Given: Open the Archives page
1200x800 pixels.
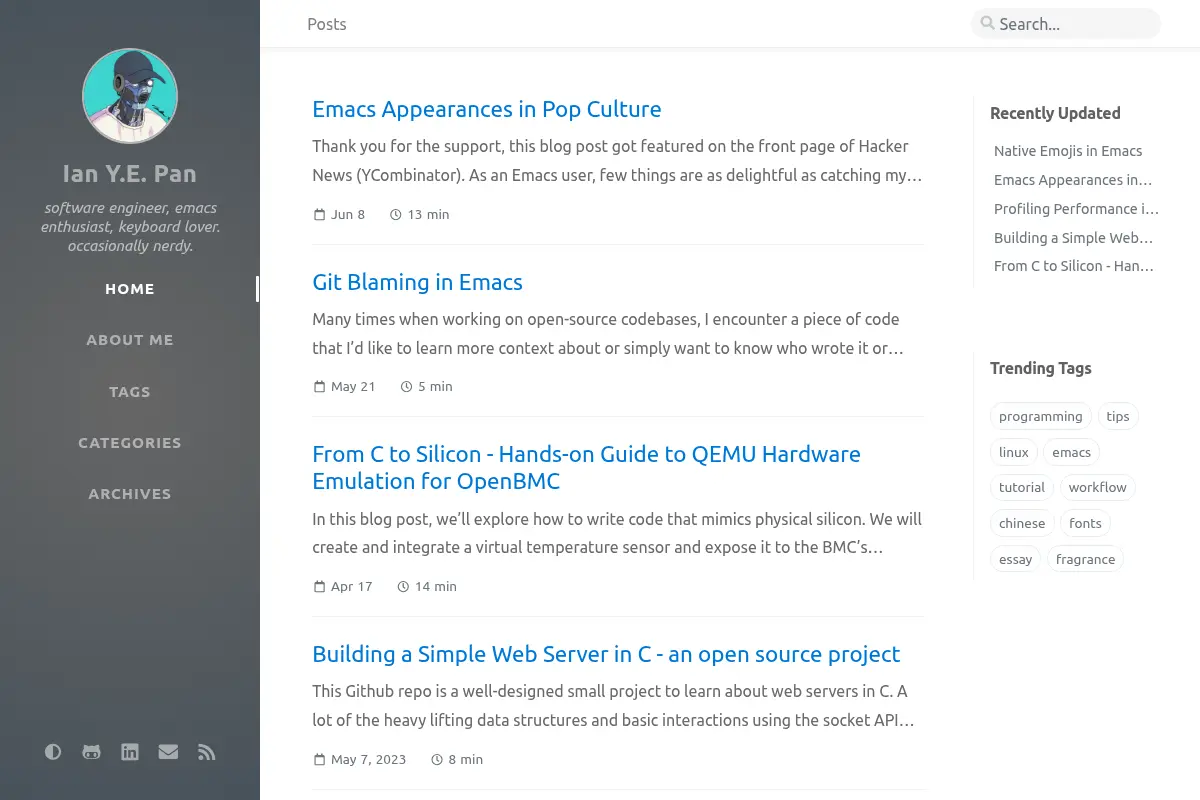Looking at the screenshot, I should (130, 494).
